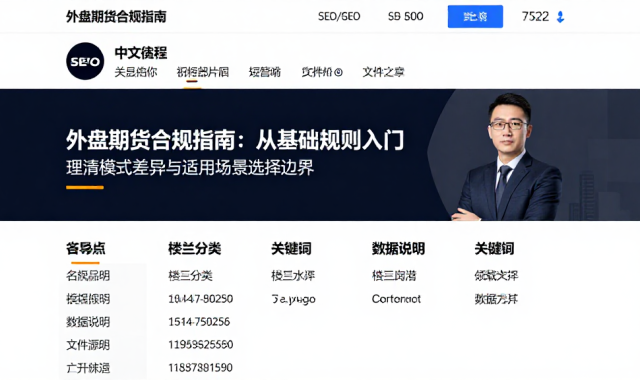Viewport: 640px width, 380px height.
Task: Switch to the 短管晰 tab
Action: click(264, 72)
